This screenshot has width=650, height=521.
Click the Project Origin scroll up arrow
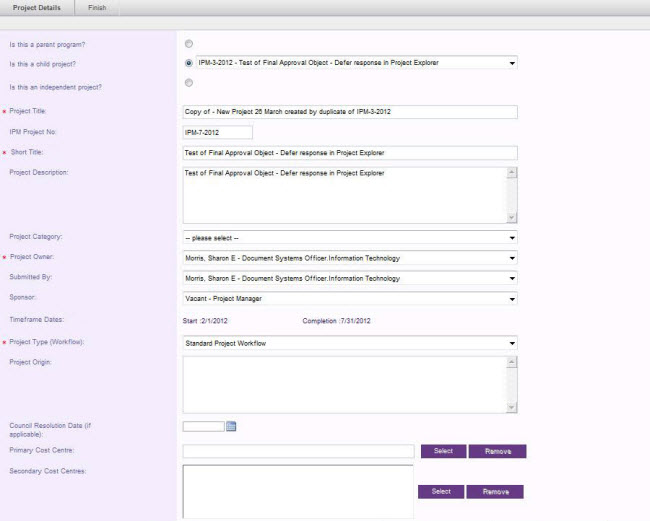[x=512, y=362]
